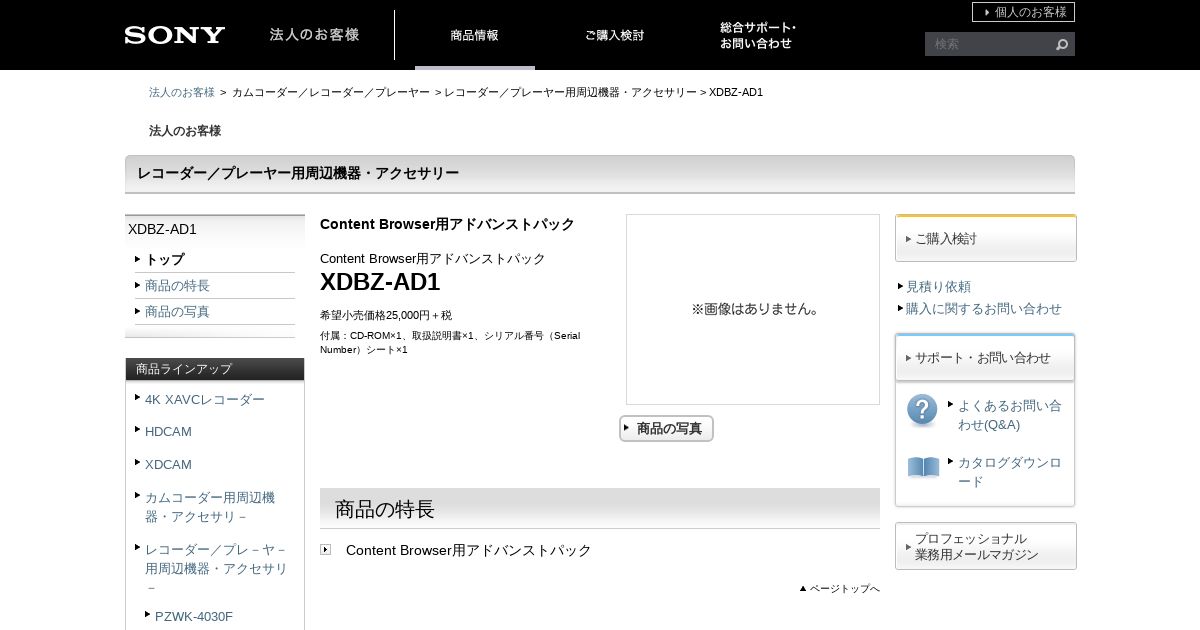
Task: Open XDCAM lineup link
Action: (168, 464)
